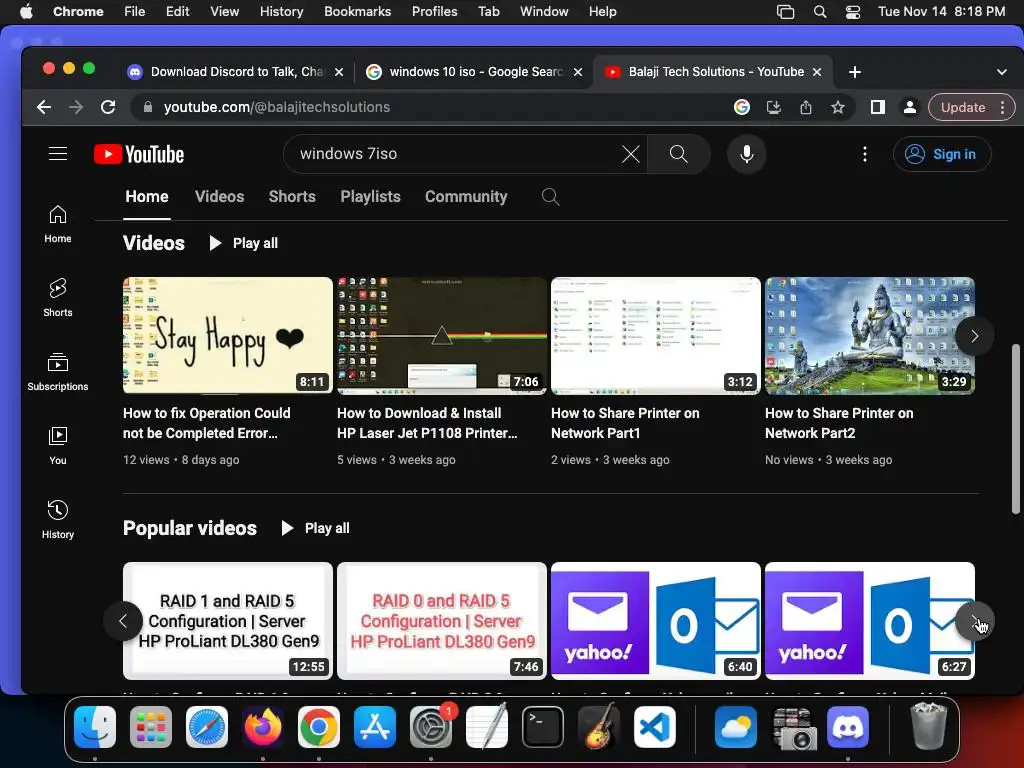Open Discord from the Dock
This screenshot has width=1024, height=768.
pos(848,727)
